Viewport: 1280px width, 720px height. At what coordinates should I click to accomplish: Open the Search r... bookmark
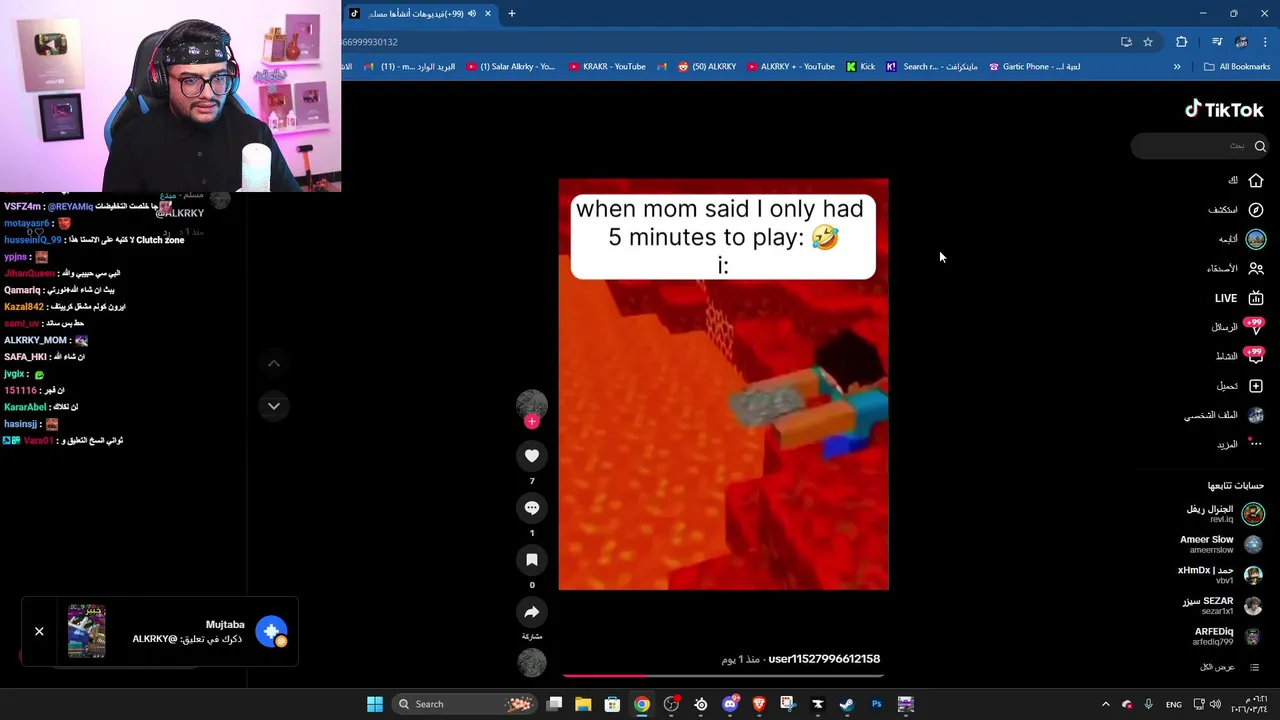(x=913, y=67)
